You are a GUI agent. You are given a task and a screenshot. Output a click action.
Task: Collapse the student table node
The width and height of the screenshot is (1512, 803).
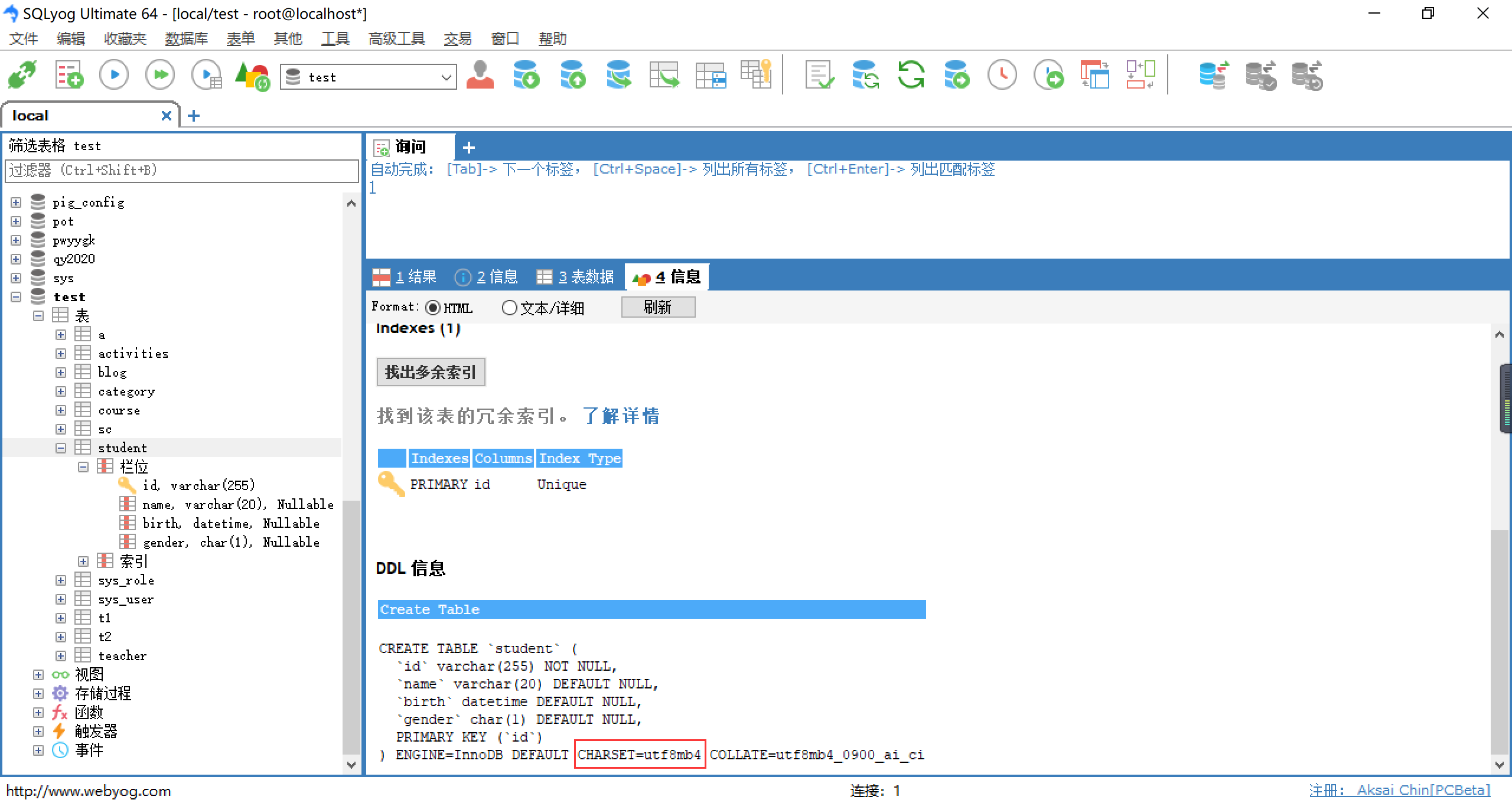pyautogui.click(x=61, y=448)
